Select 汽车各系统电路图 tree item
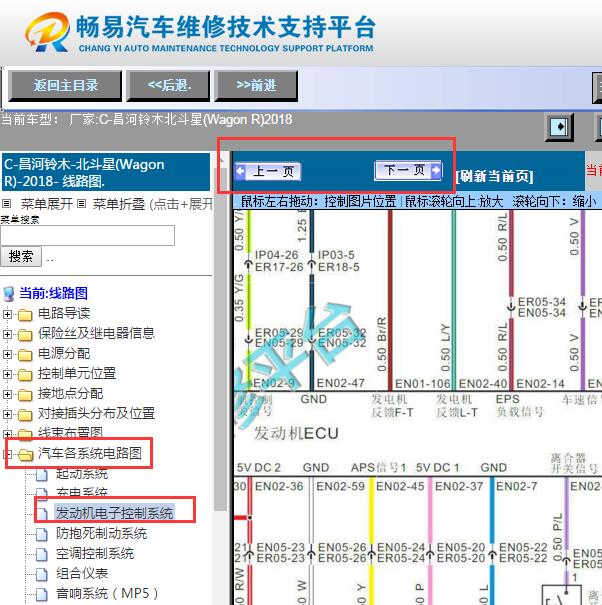 coord(90,453)
